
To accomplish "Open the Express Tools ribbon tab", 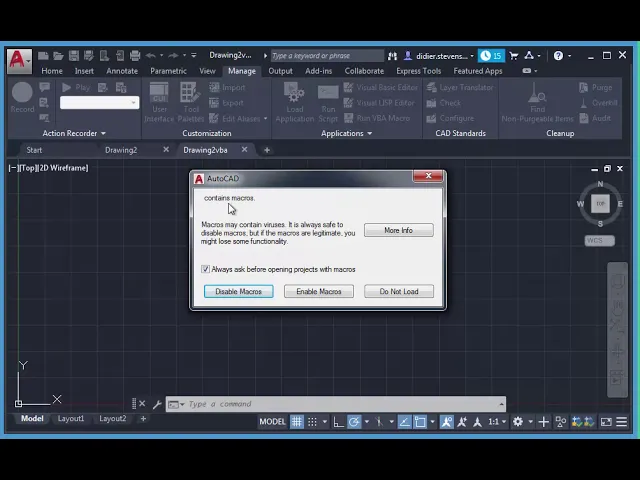I will [418, 71].
